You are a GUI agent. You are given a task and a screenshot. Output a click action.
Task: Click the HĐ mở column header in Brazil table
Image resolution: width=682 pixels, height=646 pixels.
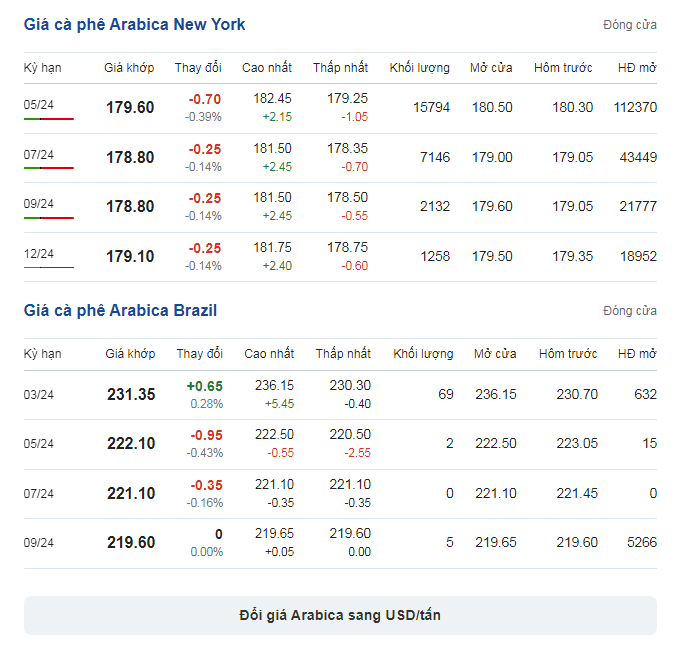pos(637,354)
